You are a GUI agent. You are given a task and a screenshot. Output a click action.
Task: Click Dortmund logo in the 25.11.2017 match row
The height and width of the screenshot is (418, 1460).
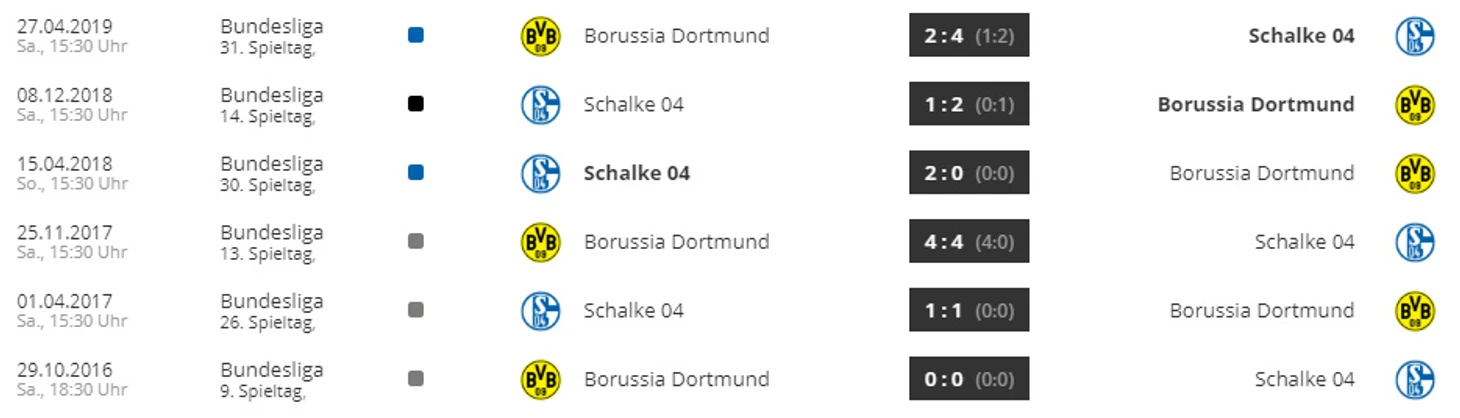coord(541,242)
